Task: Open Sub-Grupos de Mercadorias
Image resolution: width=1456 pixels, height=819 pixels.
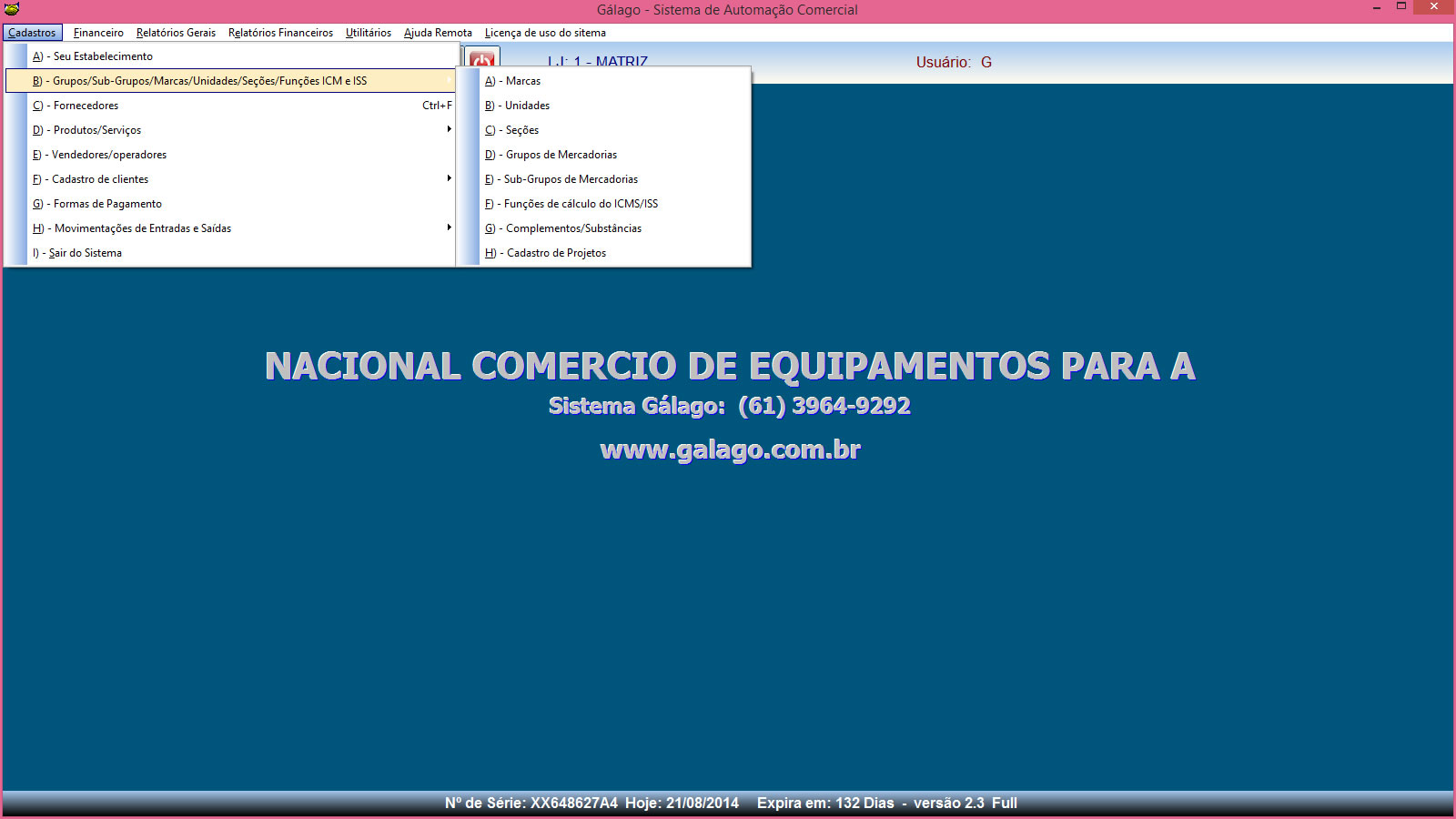Action: (604, 179)
